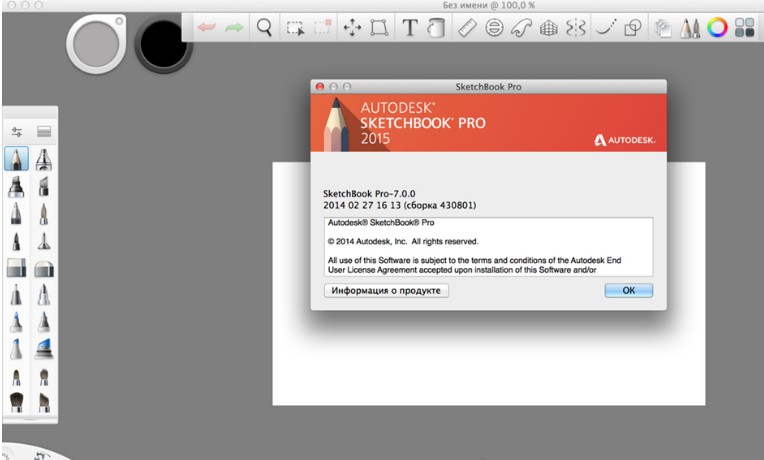This screenshot has width=764, height=460.
Task: Click the Deselect icon with red cross
Action: tap(323, 27)
